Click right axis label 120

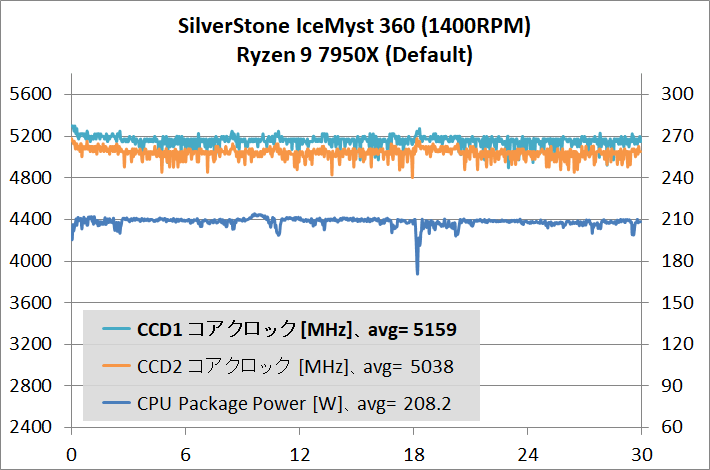click(x=677, y=344)
